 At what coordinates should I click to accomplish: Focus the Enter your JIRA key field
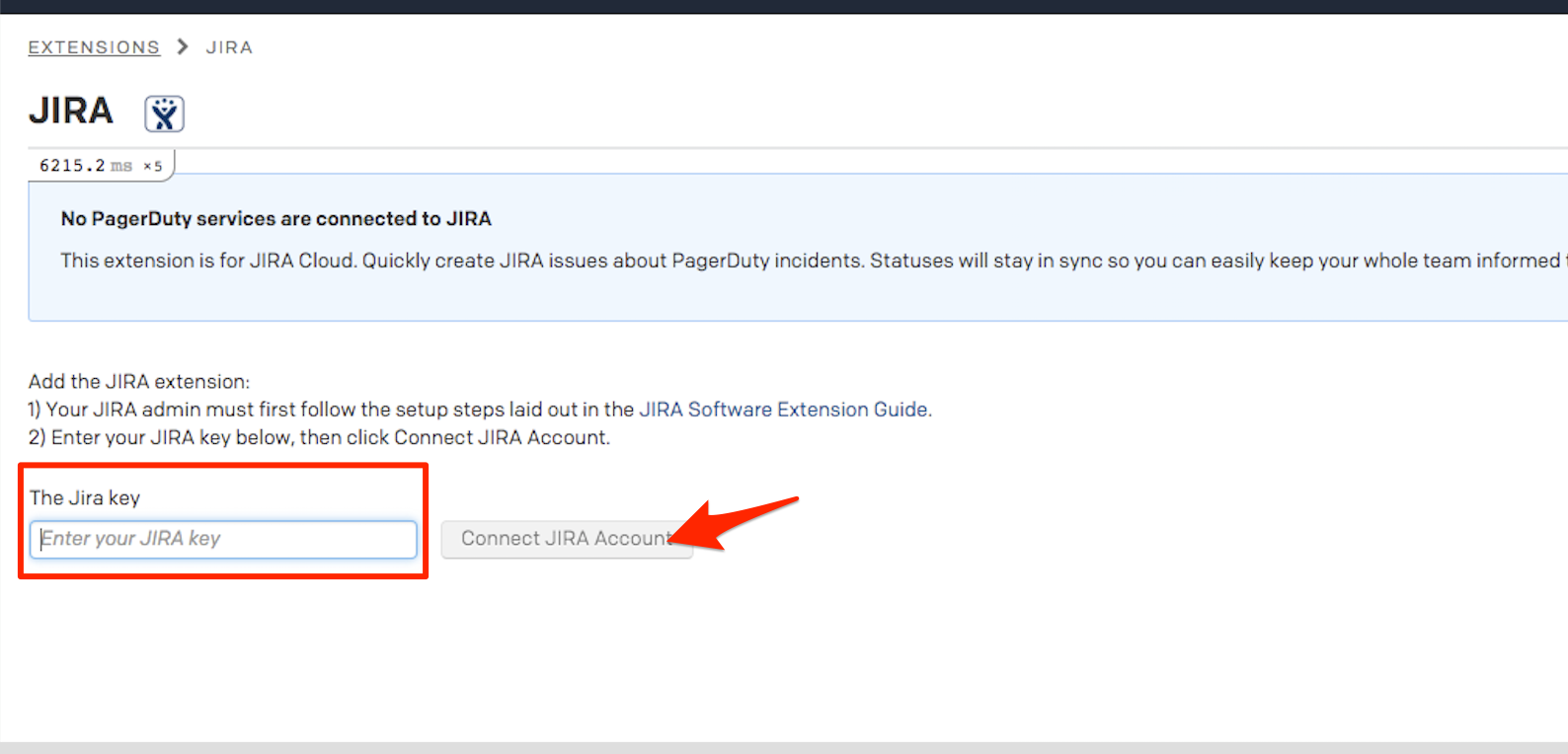coord(223,539)
